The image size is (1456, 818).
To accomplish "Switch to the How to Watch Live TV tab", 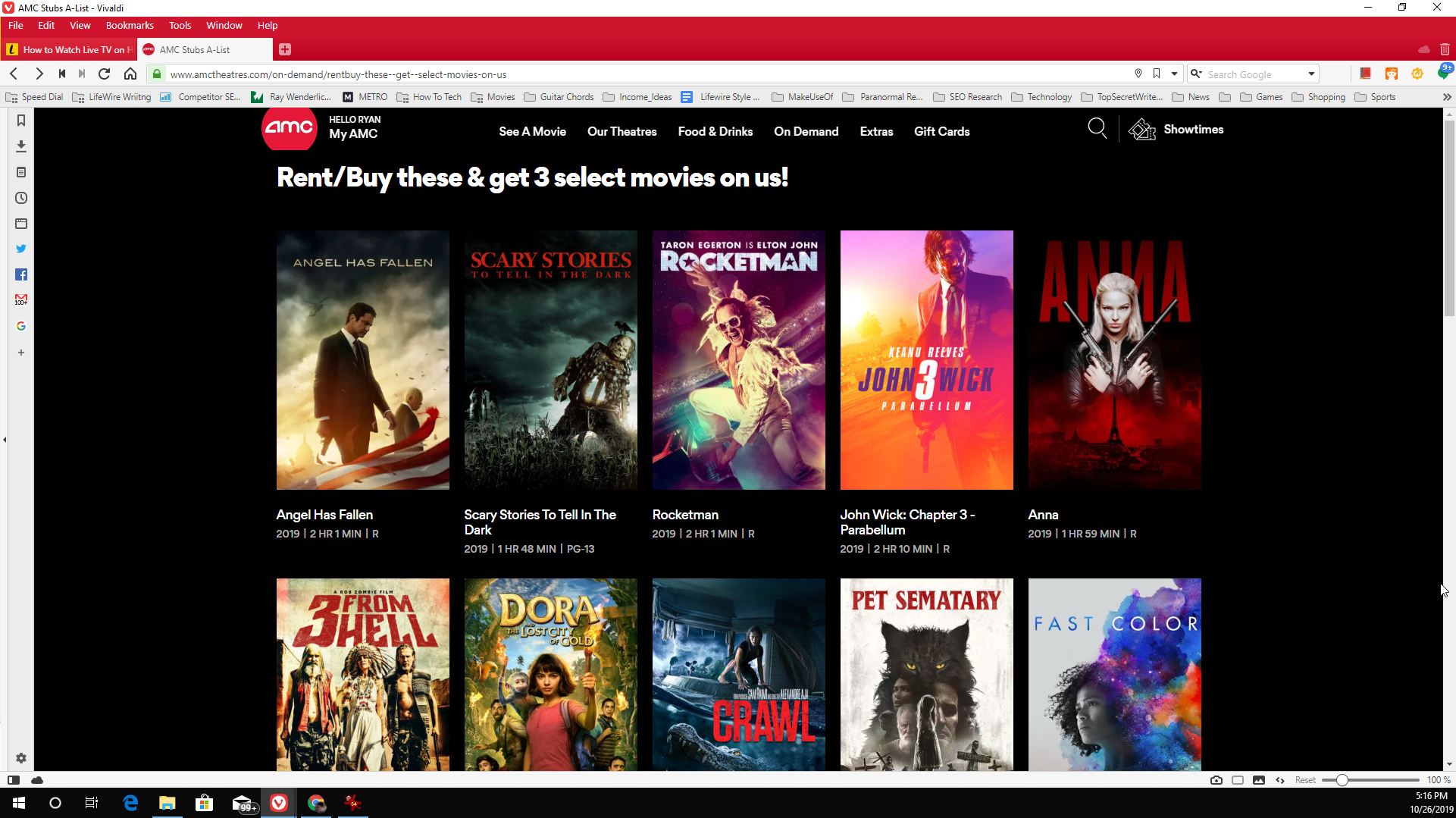I will point(70,49).
